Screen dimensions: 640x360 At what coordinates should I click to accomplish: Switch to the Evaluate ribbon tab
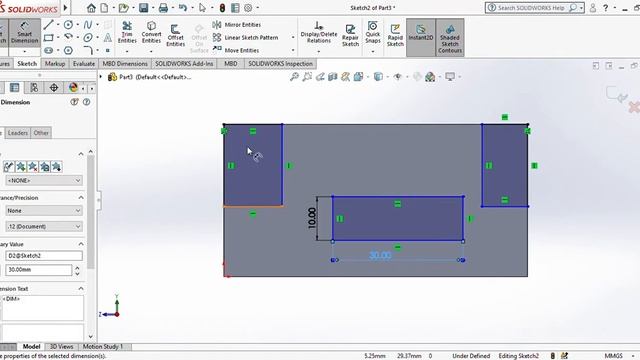point(84,64)
